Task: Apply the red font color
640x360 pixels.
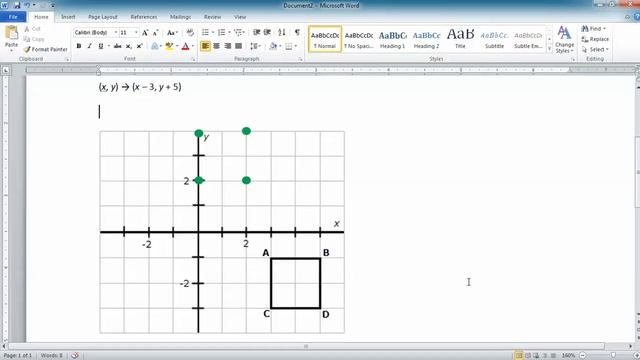Action: [x=185, y=46]
